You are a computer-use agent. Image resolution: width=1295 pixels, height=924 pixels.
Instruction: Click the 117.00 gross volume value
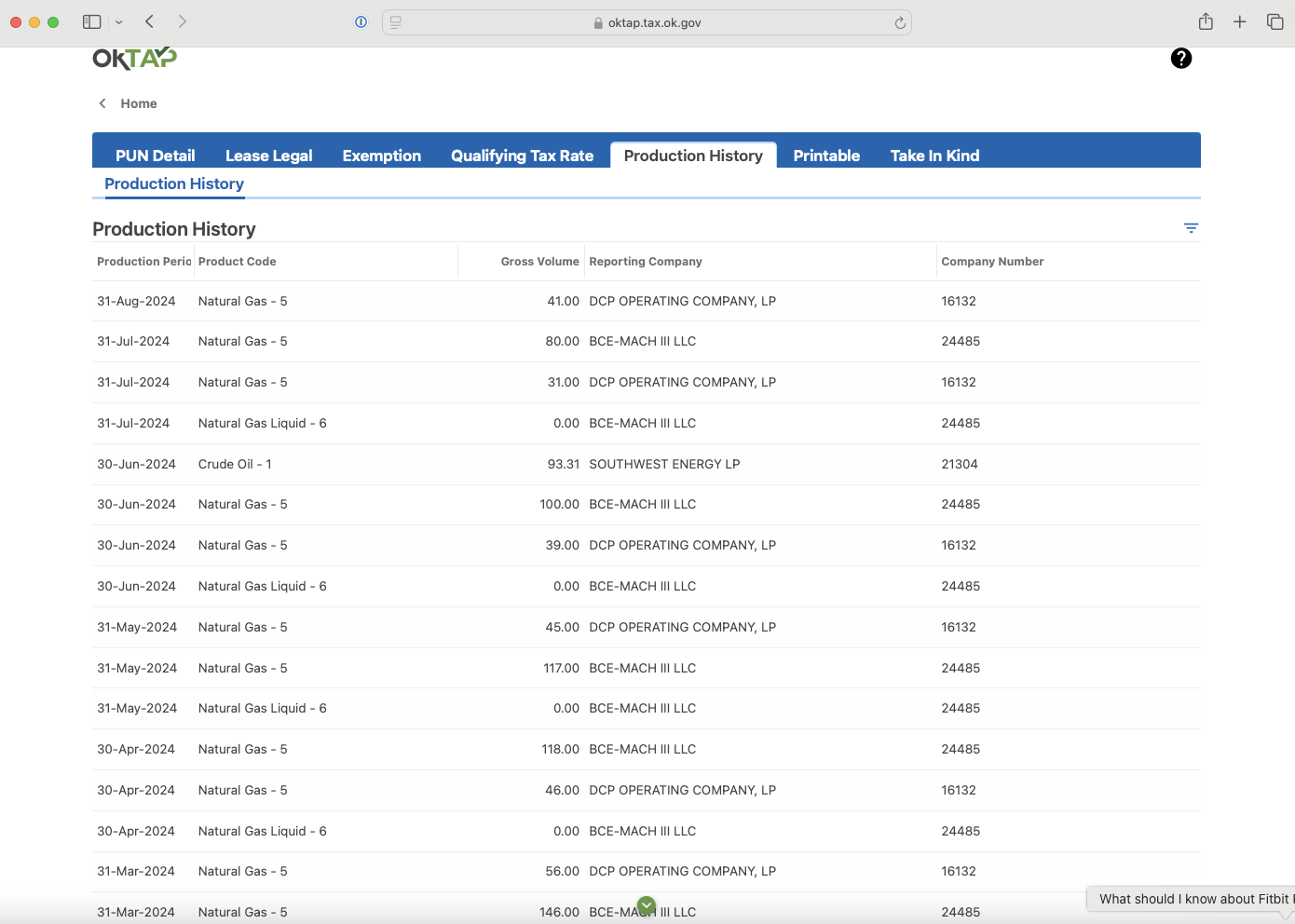pyautogui.click(x=561, y=668)
